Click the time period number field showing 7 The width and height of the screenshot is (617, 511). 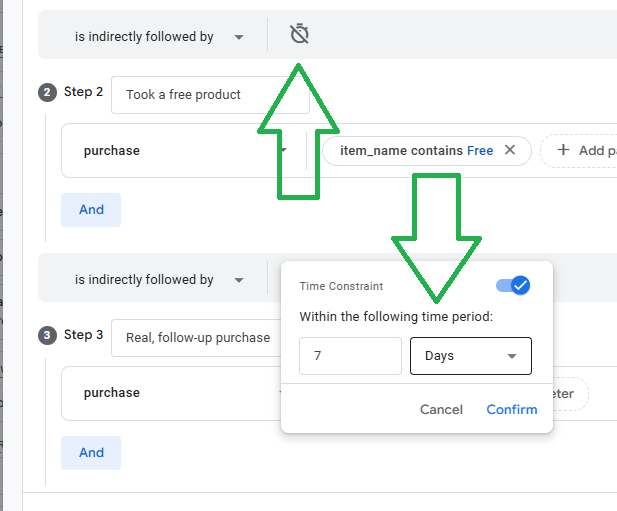point(350,356)
